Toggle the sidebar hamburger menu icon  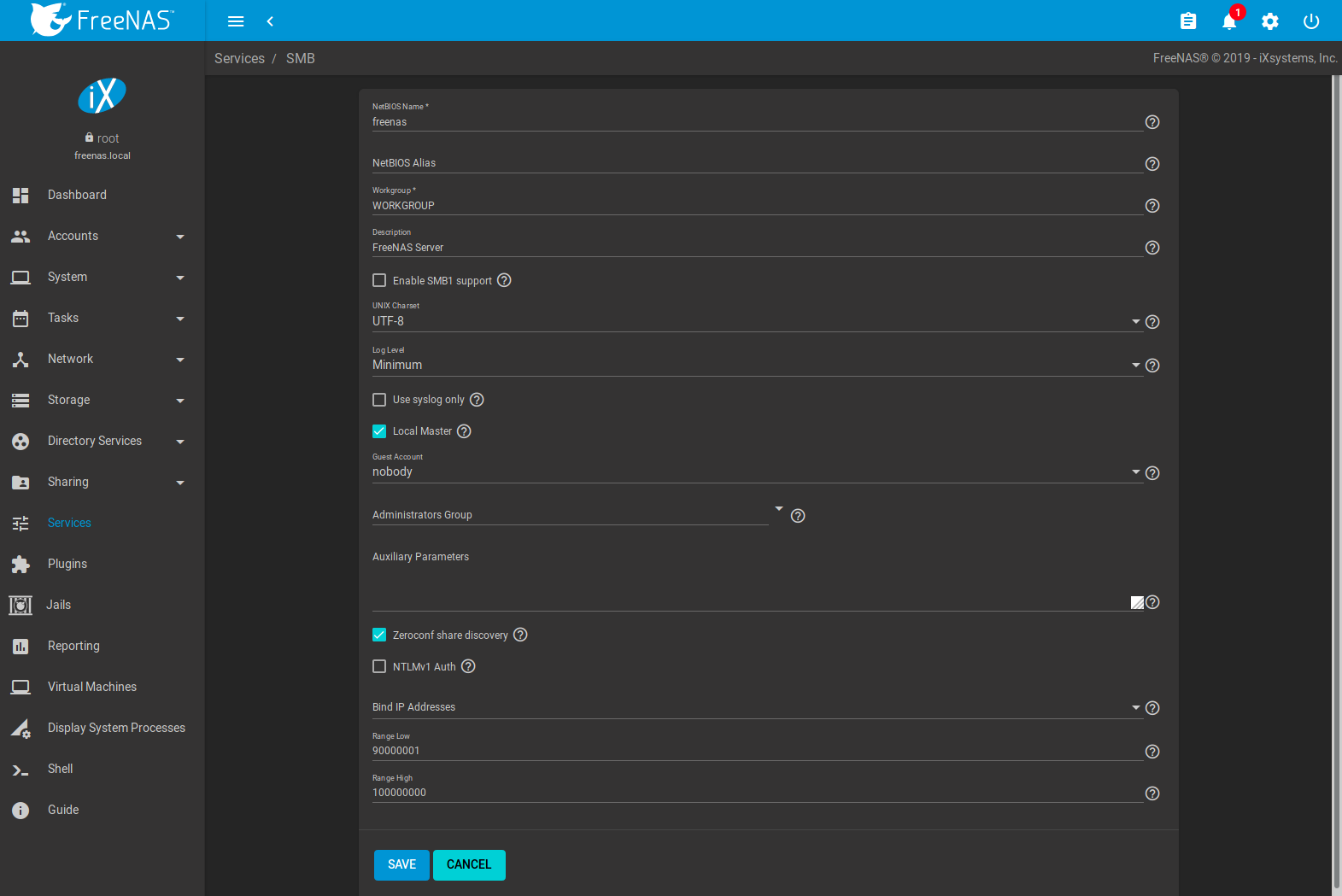[x=236, y=21]
